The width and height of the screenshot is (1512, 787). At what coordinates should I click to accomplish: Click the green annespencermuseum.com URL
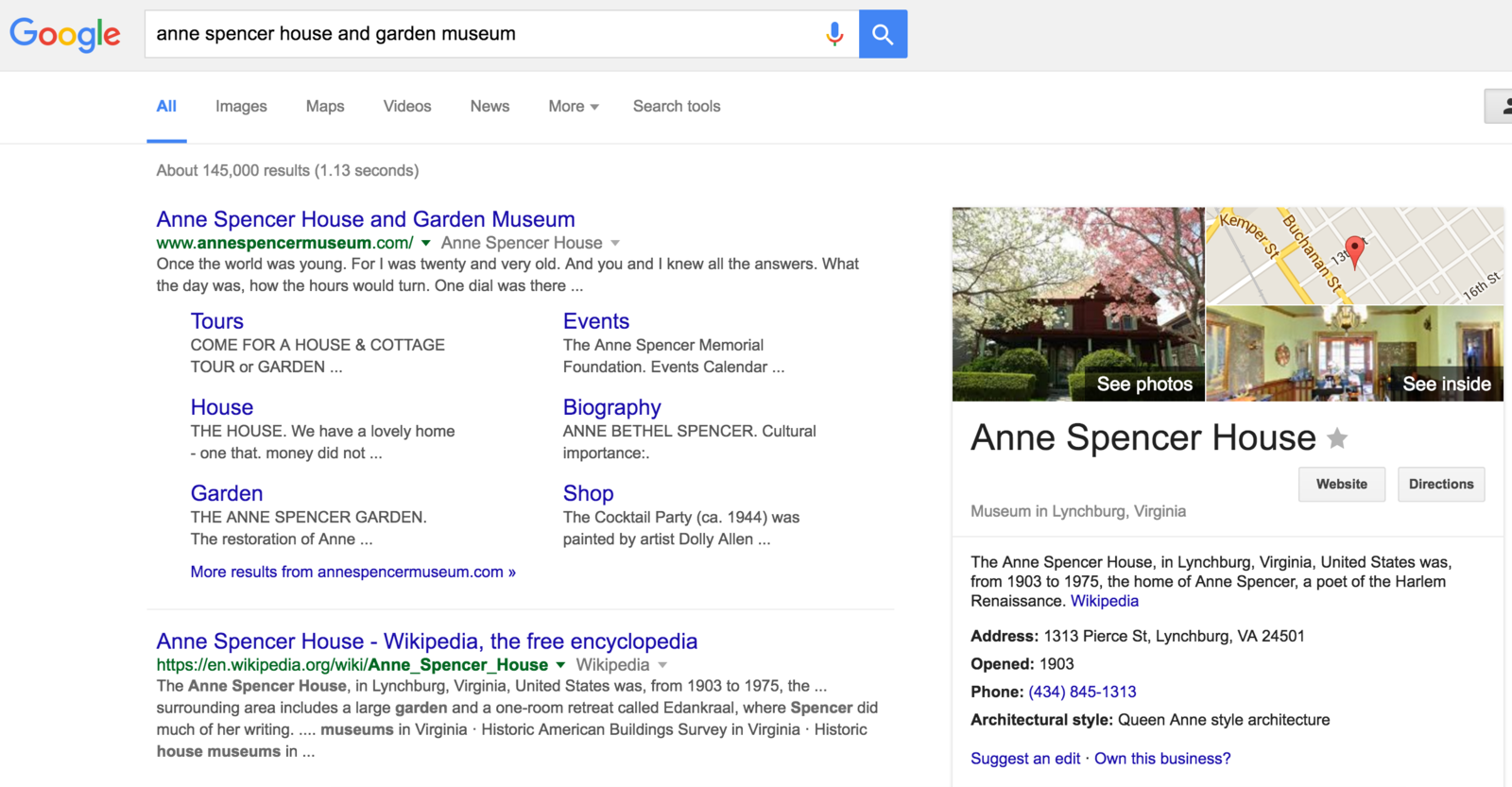point(284,244)
